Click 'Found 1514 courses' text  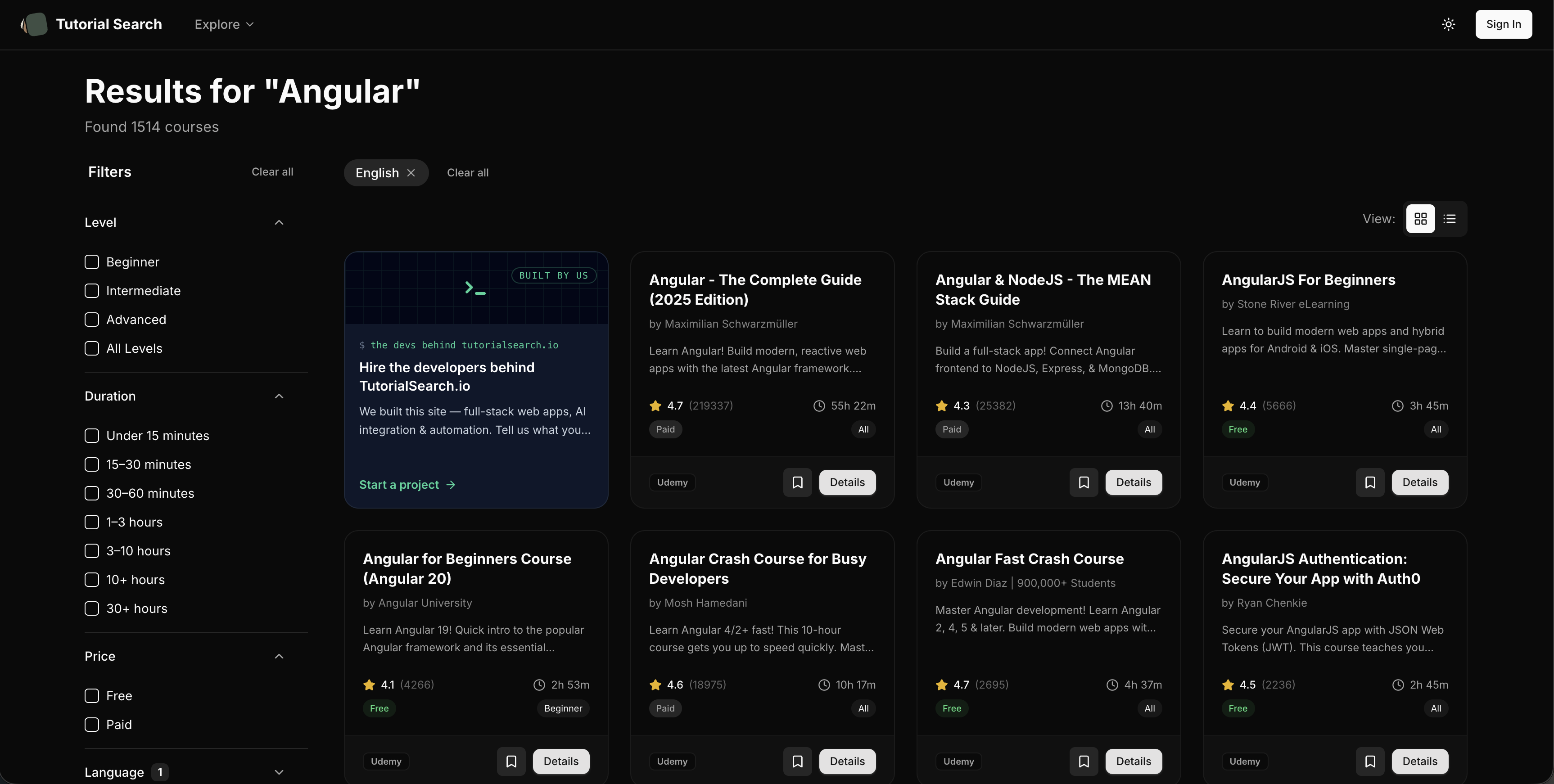coord(151,127)
